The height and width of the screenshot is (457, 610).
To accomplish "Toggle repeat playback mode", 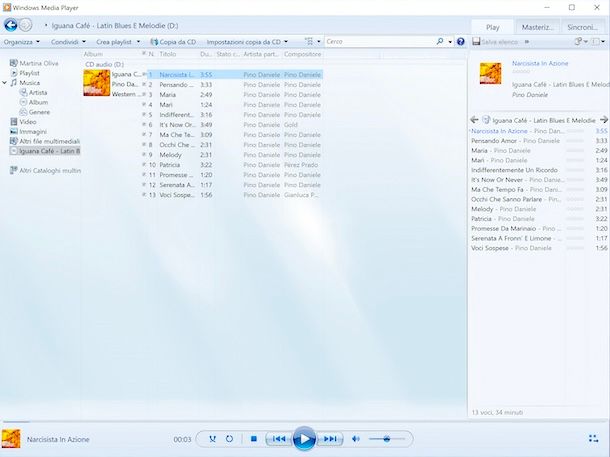I will [230, 439].
